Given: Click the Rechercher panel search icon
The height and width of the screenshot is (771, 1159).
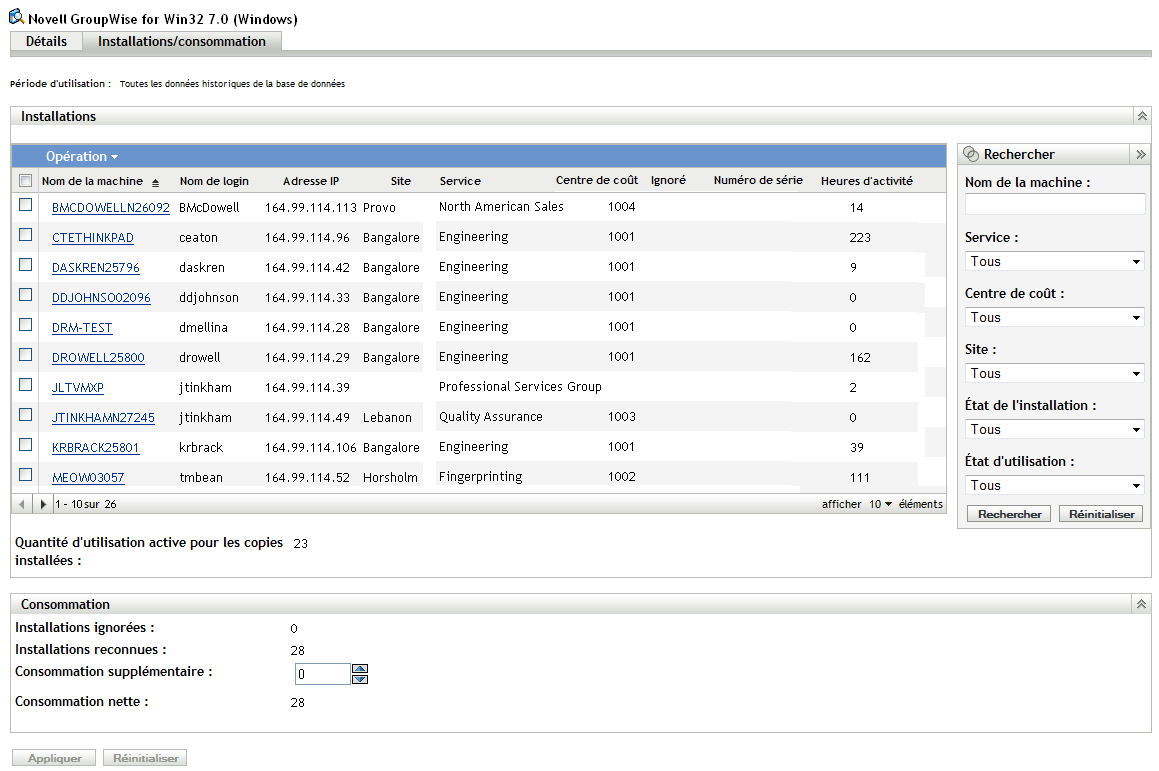Looking at the screenshot, I should pos(971,154).
